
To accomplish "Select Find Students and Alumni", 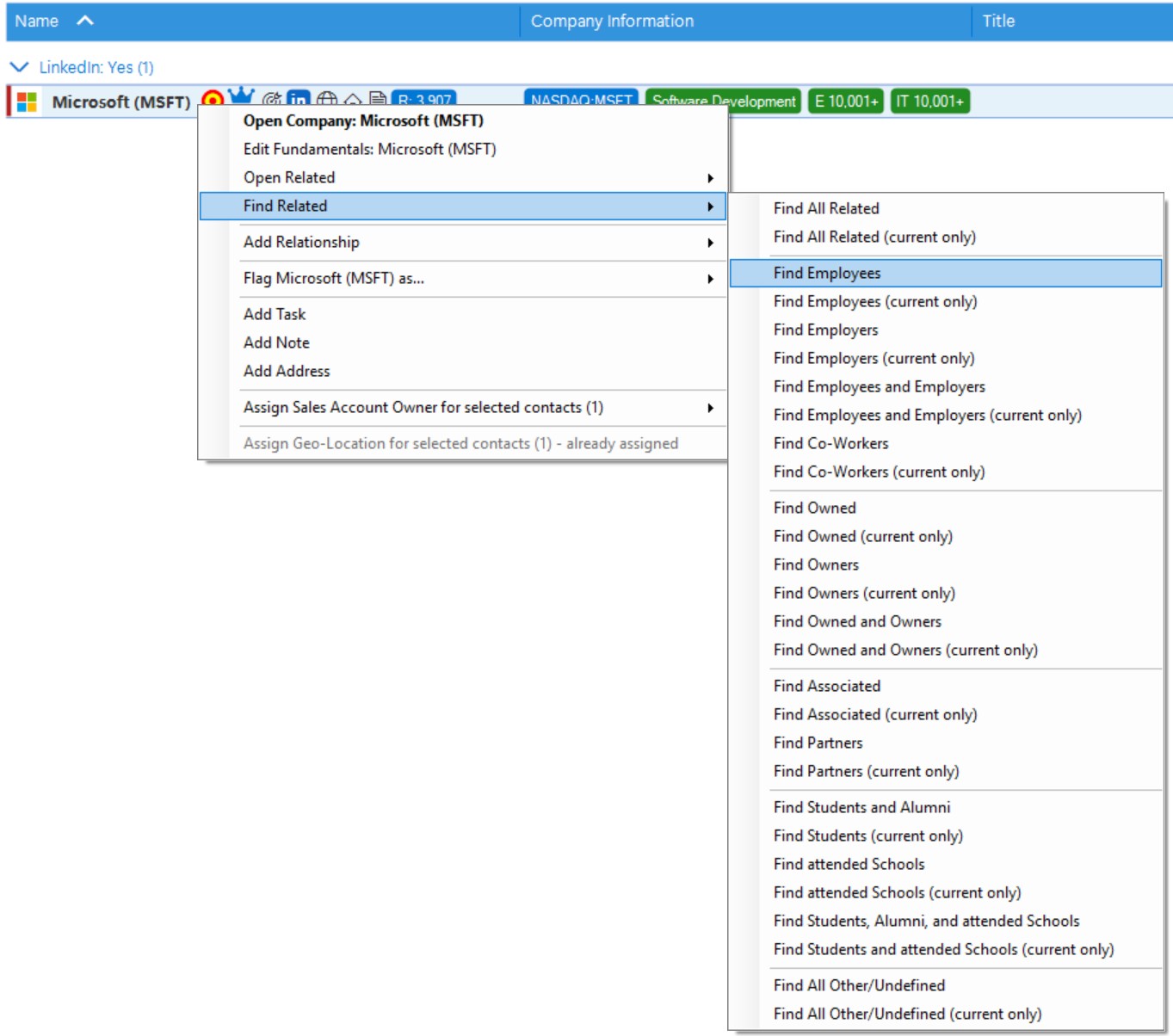I will point(946,807).
